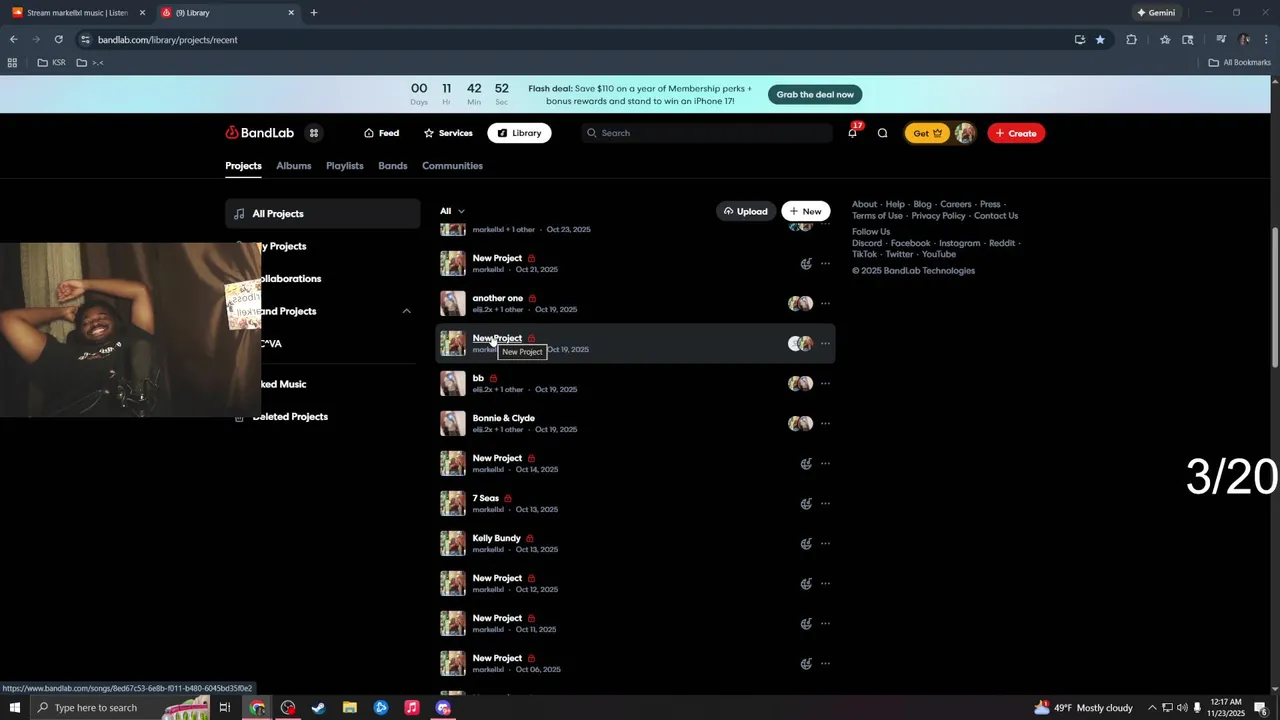
Task: Open the Bonnie & Clyde project
Action: pyautogui.click(x=504, y=418)
